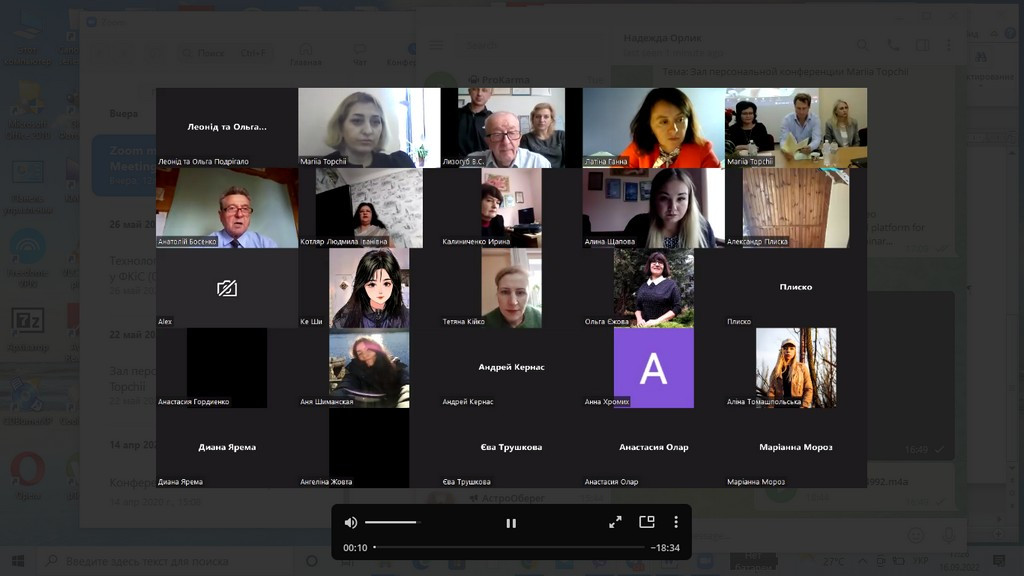1024x576 pixels.
Task: Open the three-dot more options menu
Action: (x=676, y=522)
